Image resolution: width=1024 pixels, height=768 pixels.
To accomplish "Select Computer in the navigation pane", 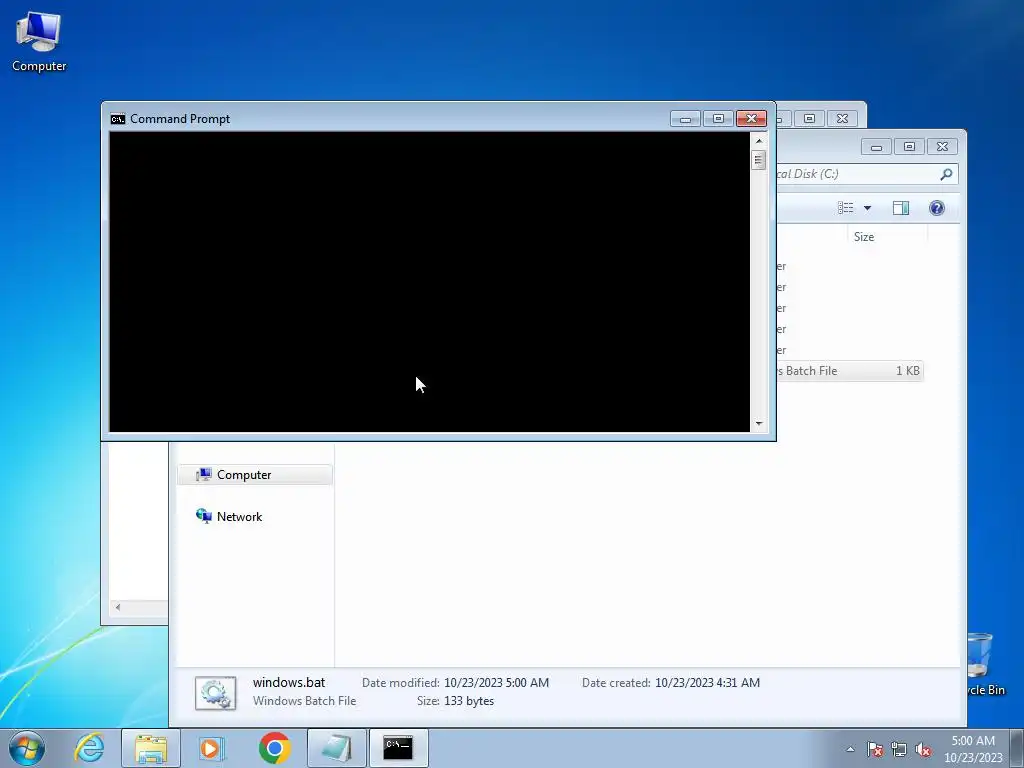I will pyautogui.click(x=255, y=475).
